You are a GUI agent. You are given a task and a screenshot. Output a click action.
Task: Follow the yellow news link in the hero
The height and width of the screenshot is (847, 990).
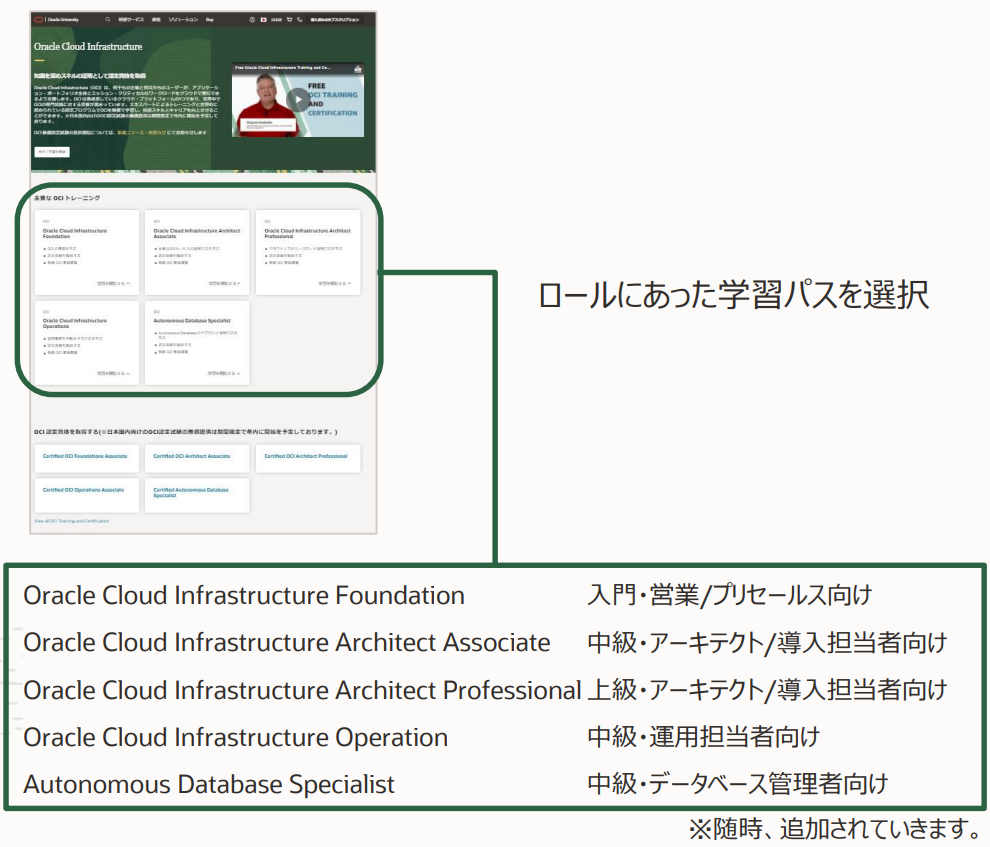point(141,133)
